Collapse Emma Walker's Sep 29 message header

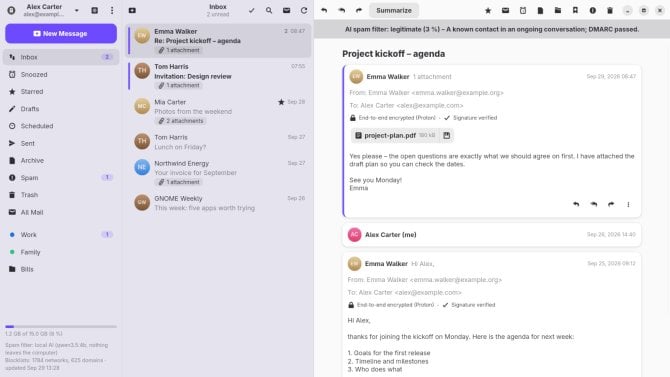coord(492,77)
